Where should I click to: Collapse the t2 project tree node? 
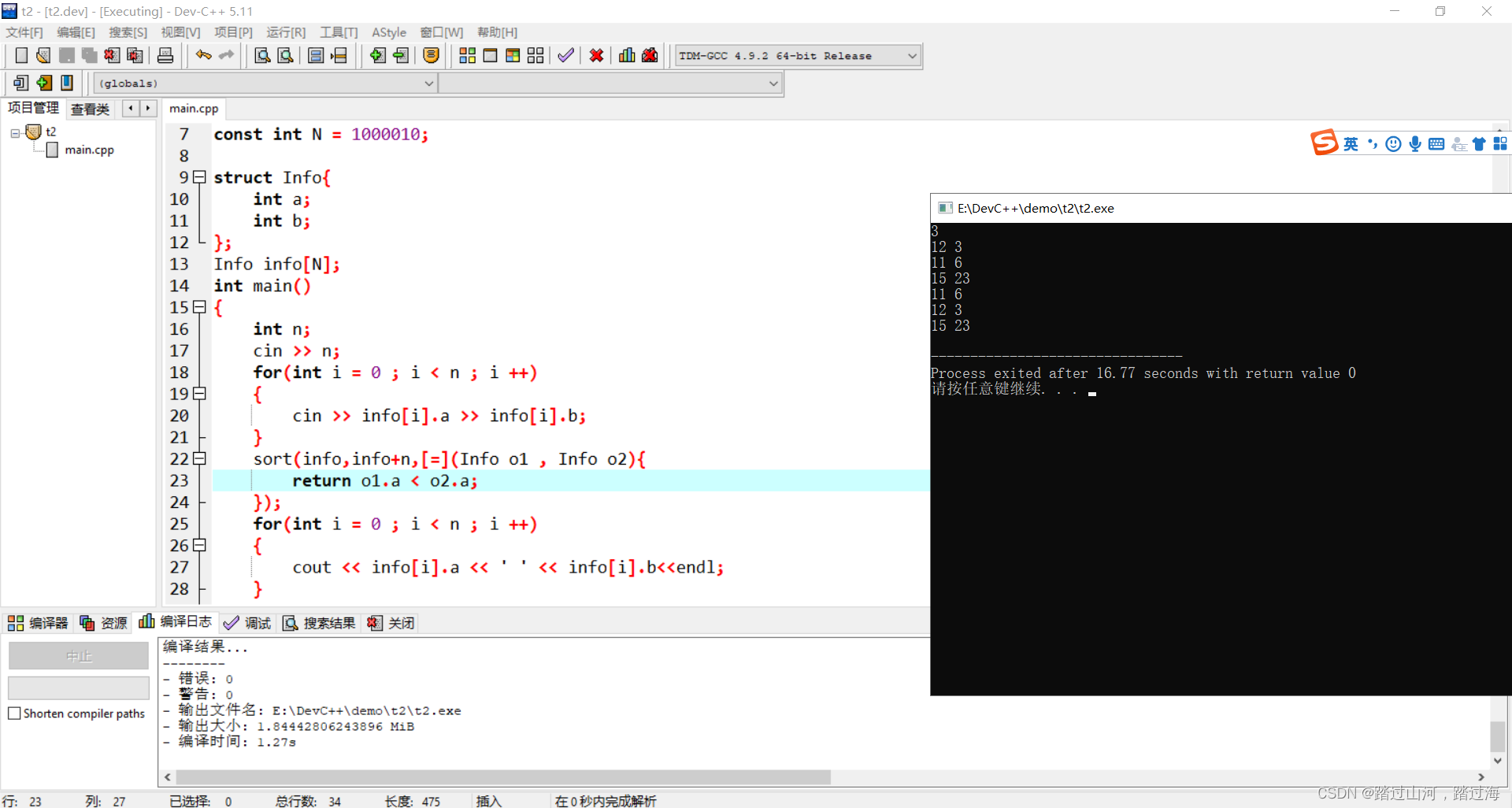click(x=15, y=133)
